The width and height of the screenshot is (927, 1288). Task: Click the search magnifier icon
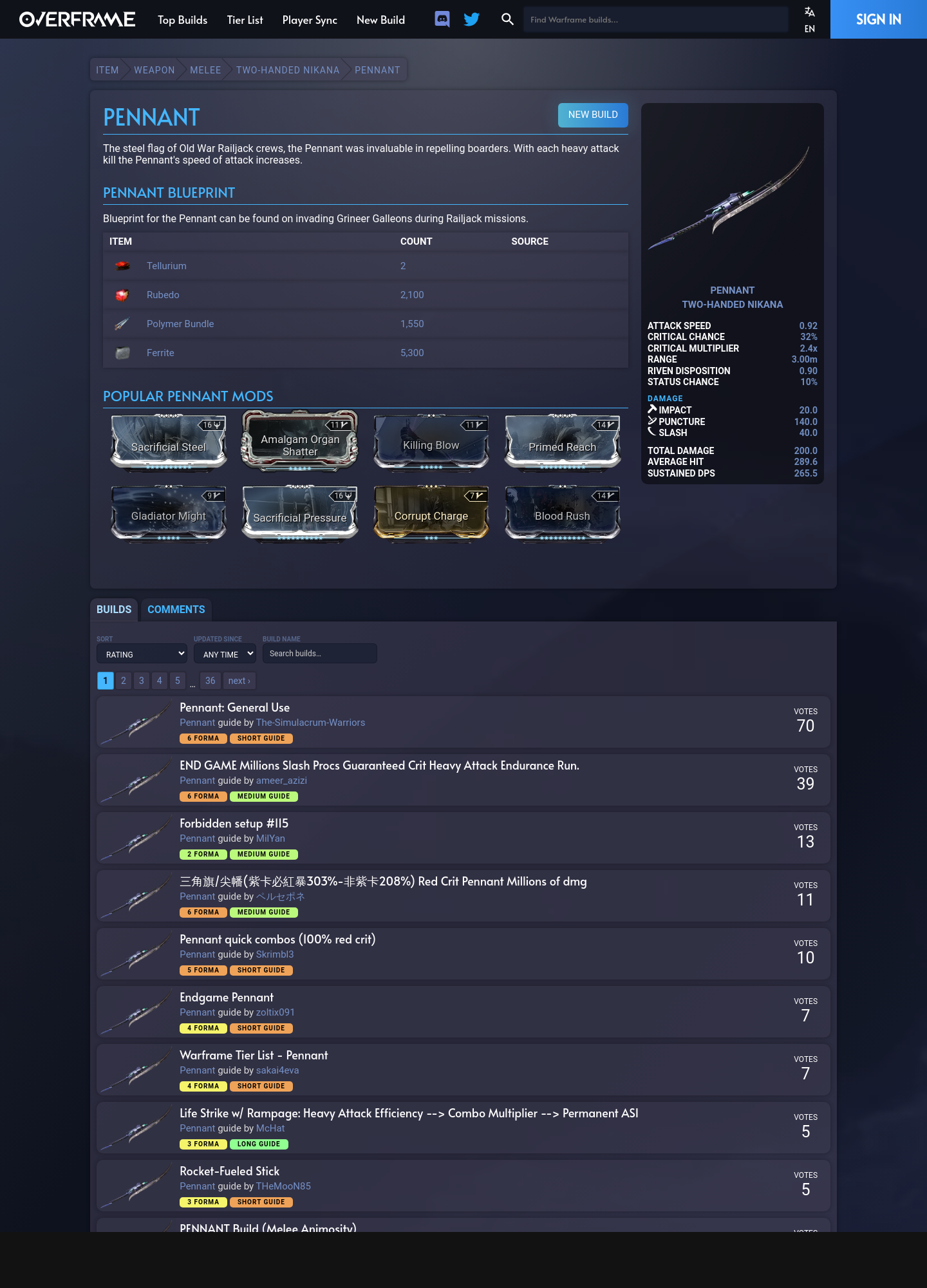click(507, 19)
